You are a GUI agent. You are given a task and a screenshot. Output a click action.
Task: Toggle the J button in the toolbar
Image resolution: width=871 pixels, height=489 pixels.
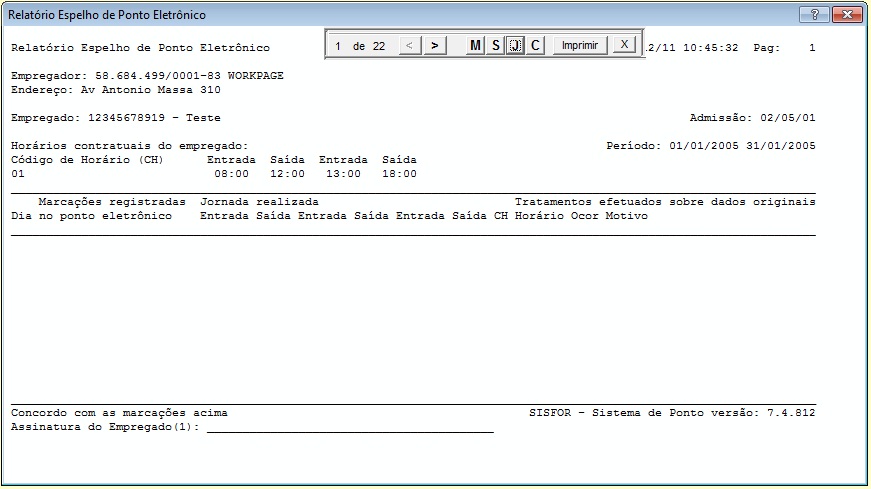click(515, 46)
